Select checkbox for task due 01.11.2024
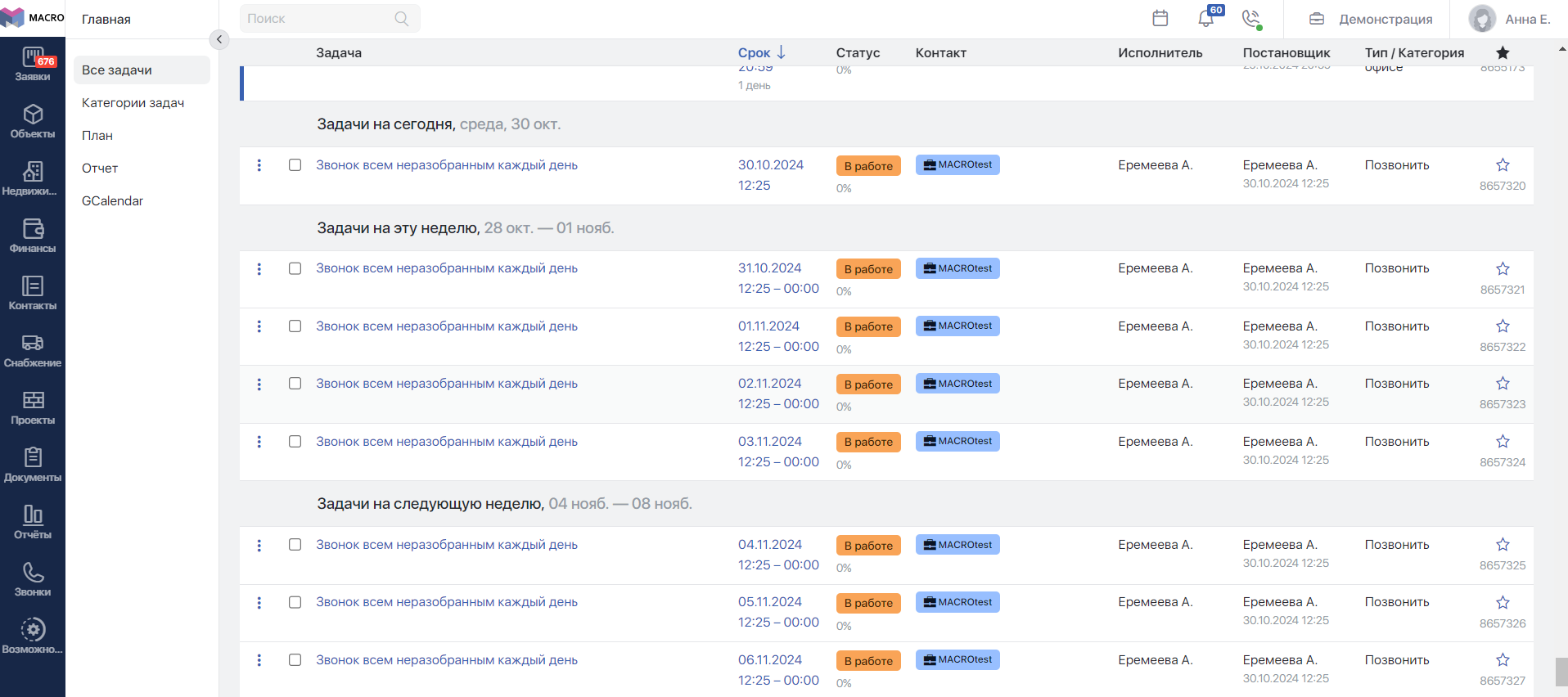This screenshot has width=1568, height=697. [x=295, y=326]
